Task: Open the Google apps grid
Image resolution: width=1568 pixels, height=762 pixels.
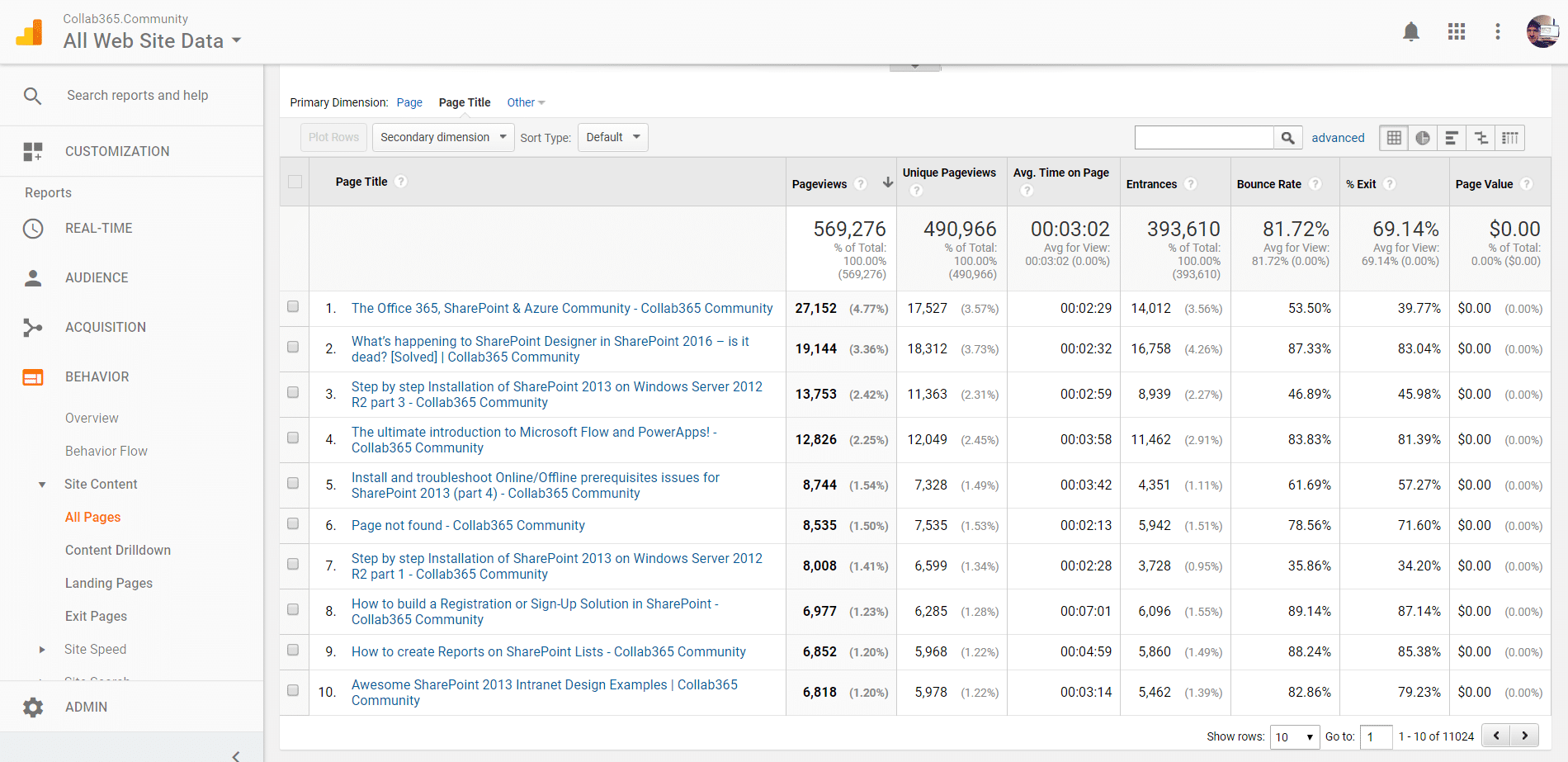Action: click(x=1456, y=32)
